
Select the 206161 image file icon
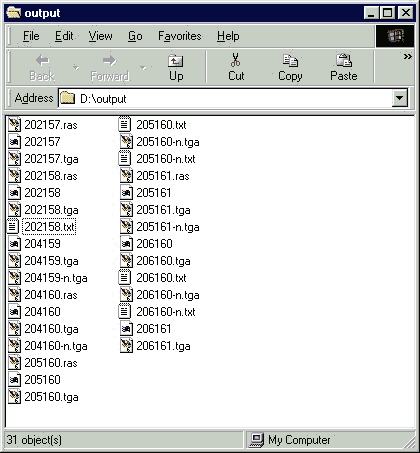(126, 329)
